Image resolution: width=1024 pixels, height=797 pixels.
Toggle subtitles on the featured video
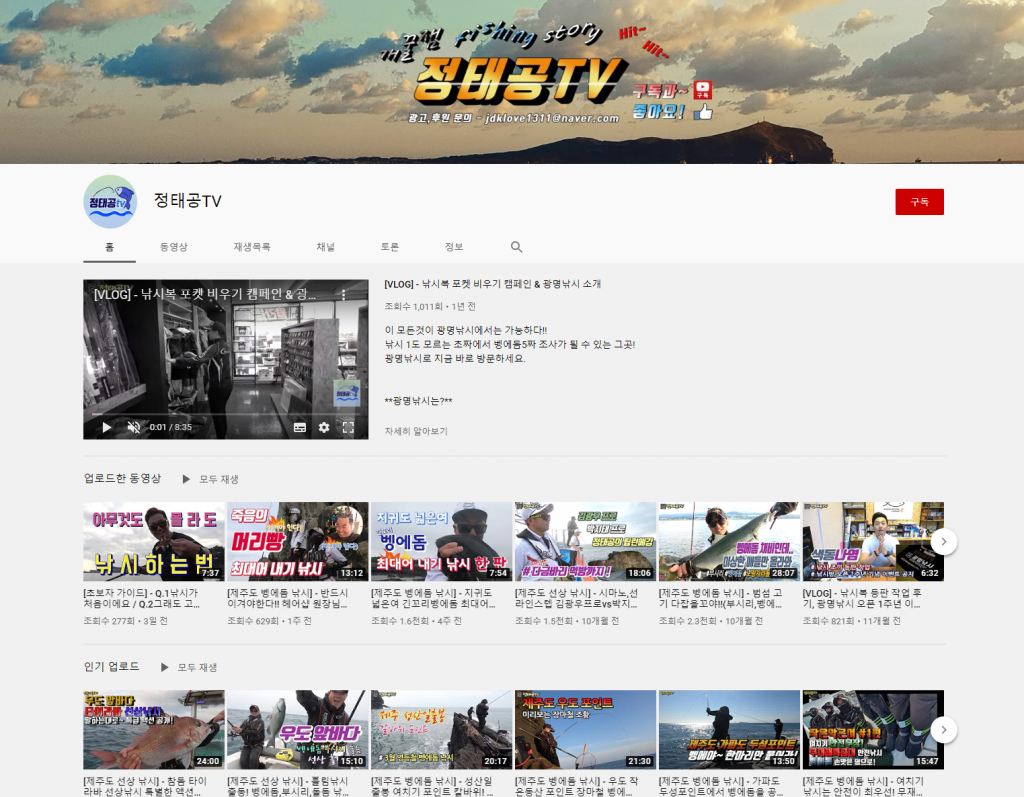(x=299, y=427)
